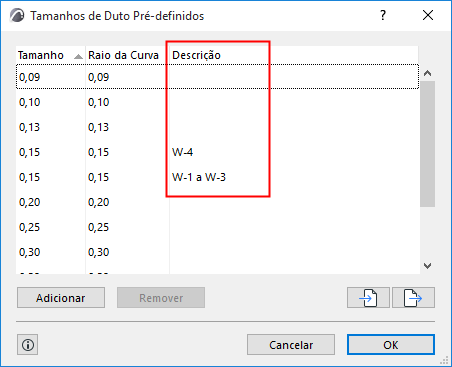Click Raio da Curva 0,15 in W-1 a W-3 row
The height and width of the screenshot is (367, 452).
[x=98, y=177]
